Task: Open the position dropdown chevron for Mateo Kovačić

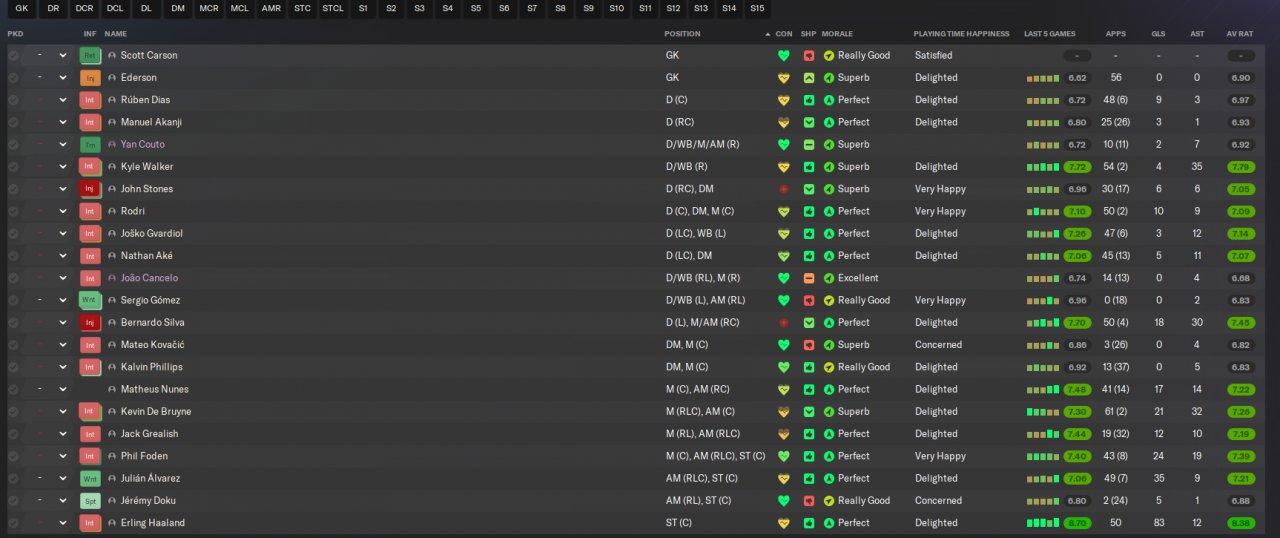Action: (63, 345)
